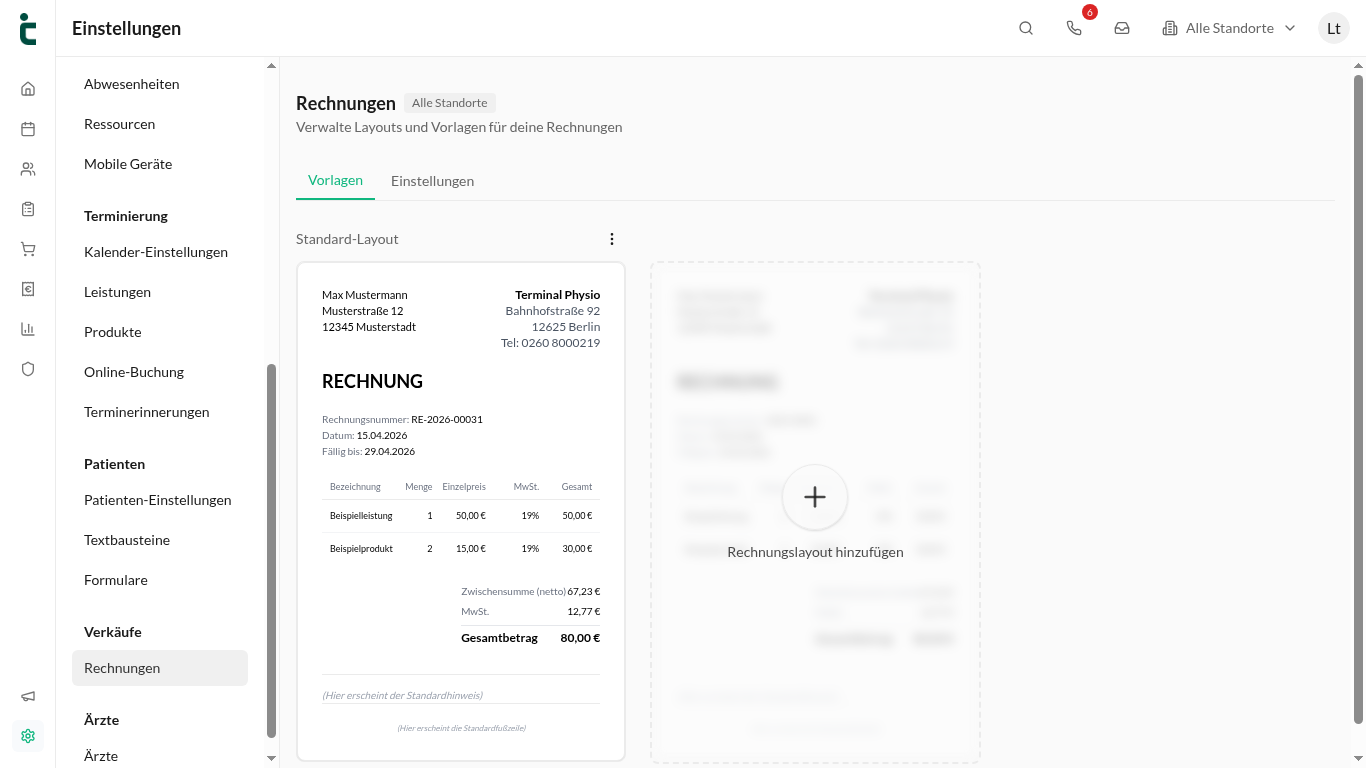Switch to the Vorlagen tab

335,181
